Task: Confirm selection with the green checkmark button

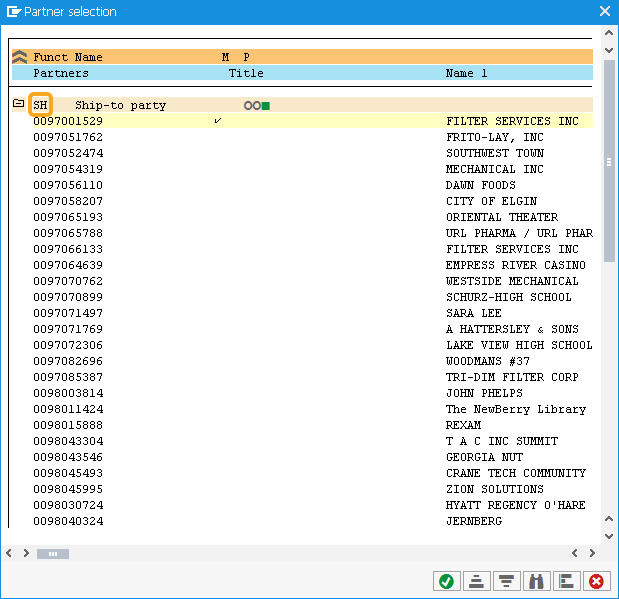Action: coord(446,581)
